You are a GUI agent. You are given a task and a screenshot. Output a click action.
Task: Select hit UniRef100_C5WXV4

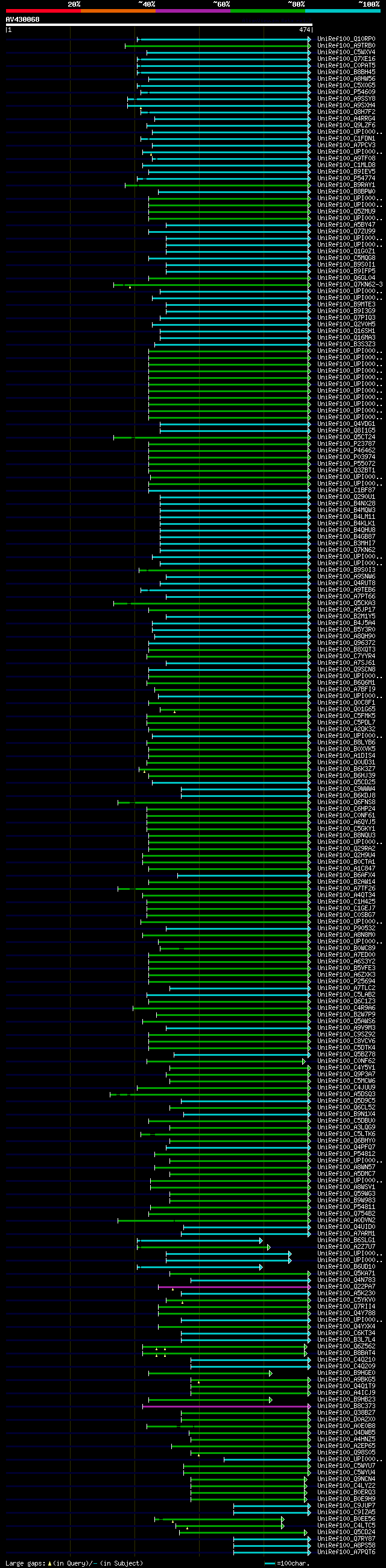(346, 52)
